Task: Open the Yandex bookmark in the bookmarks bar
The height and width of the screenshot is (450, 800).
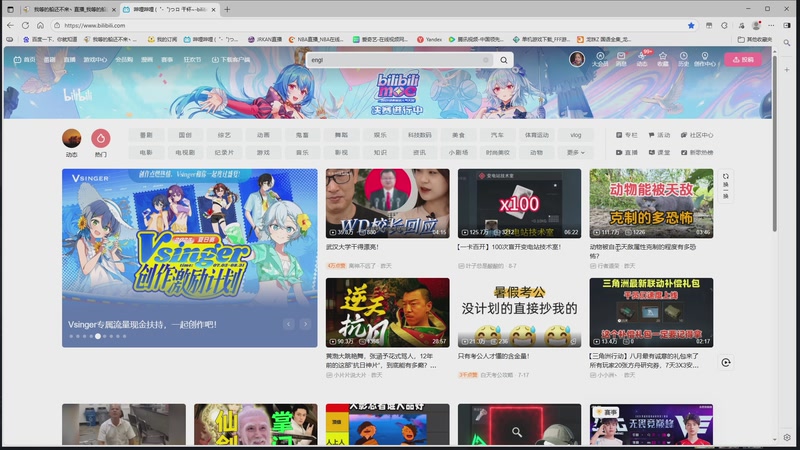Action: tap(430, 39)
